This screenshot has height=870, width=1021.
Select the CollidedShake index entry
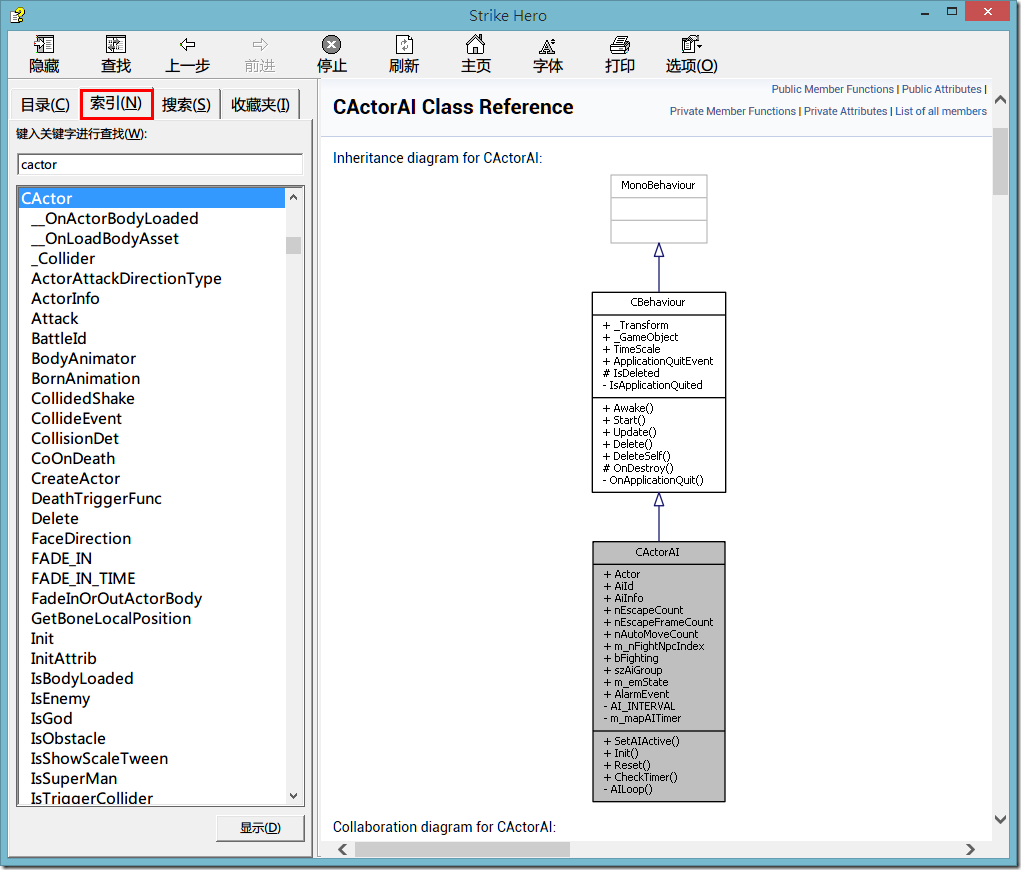pyautogui.click(x=83, y=399)
